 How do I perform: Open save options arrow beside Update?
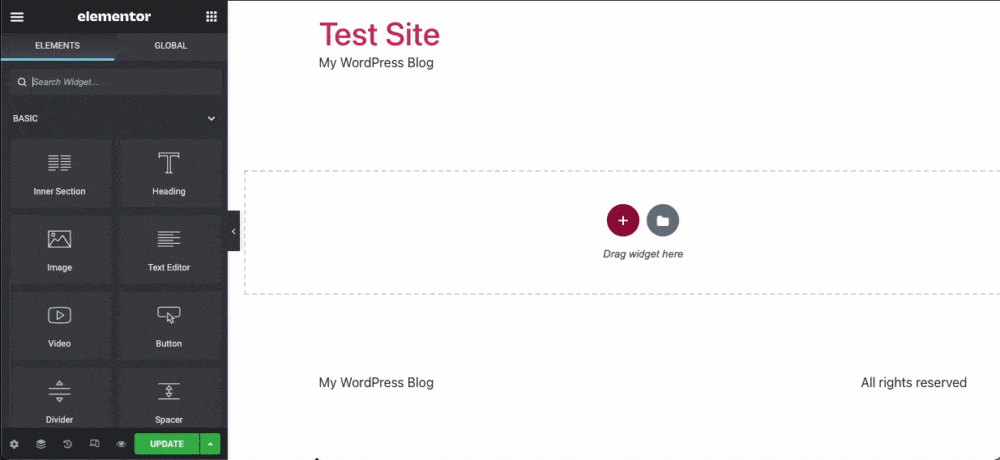click(210, 444)
